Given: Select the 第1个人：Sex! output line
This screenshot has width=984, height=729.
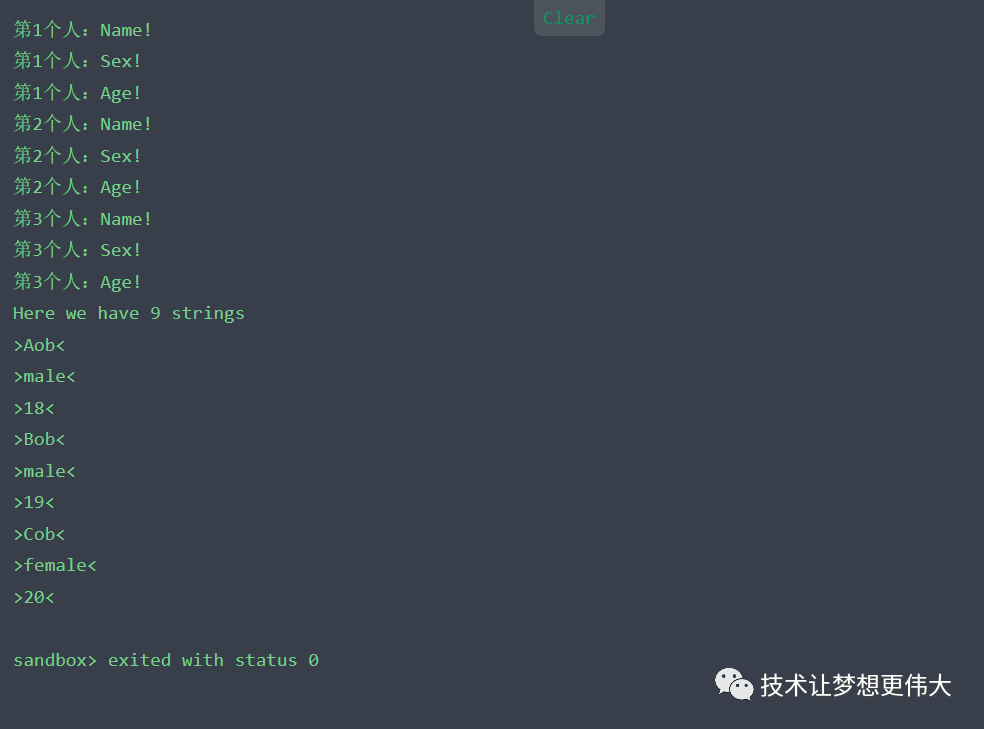Looking at the screenshot, I should click(78, 61).
